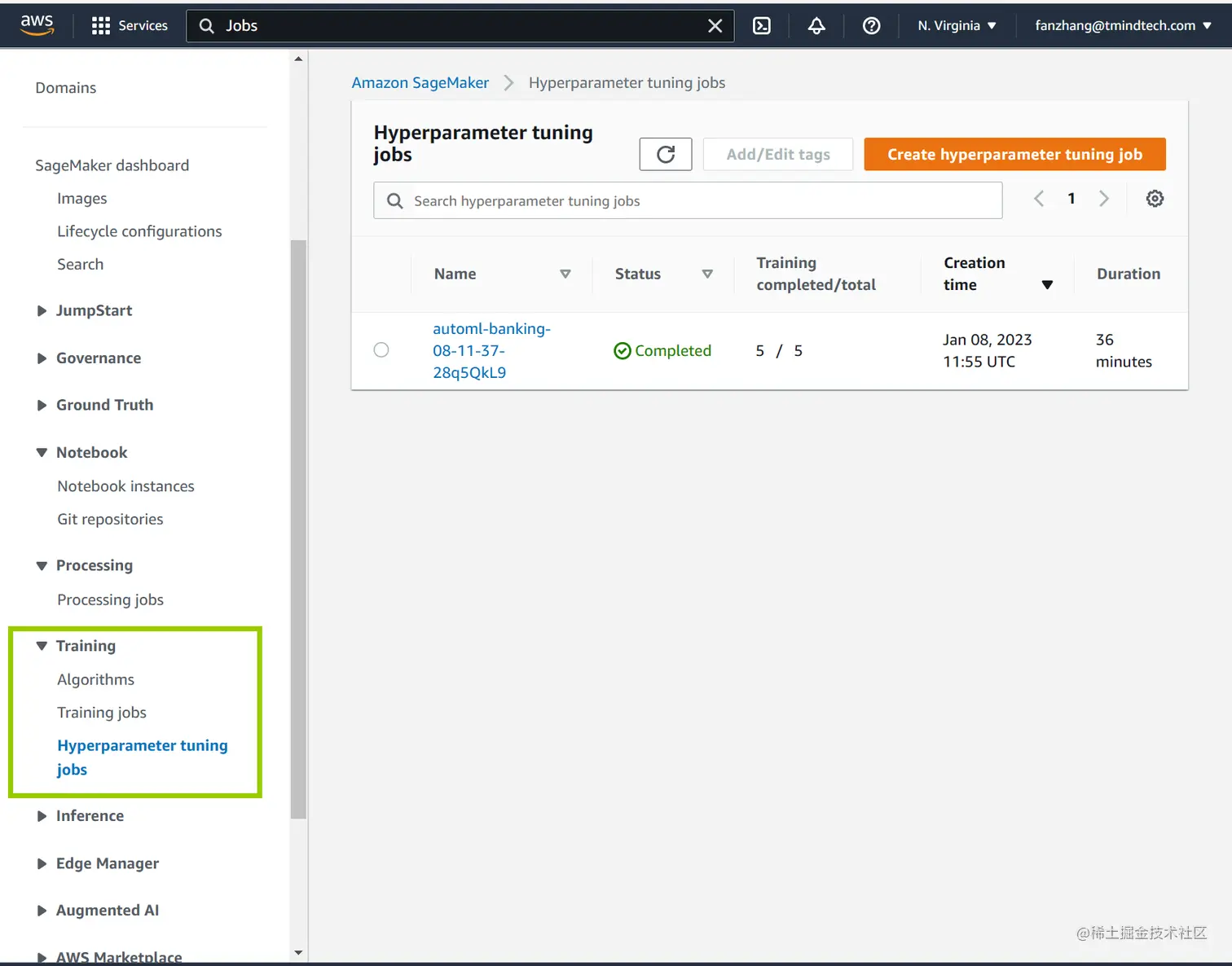Click the Hyperparameter tuning jobs breadcrumb text
This screenshot has width=1232, height=966.
point(627,83)
